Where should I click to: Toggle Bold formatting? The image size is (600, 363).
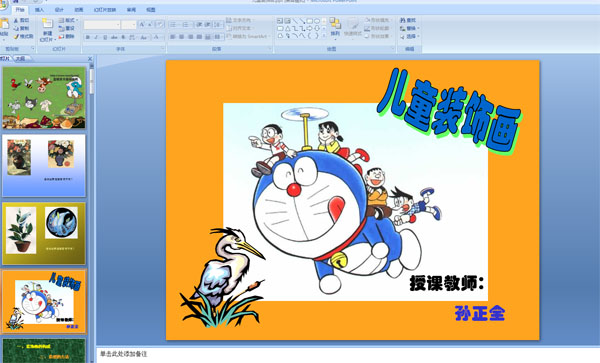pos(88,37)
